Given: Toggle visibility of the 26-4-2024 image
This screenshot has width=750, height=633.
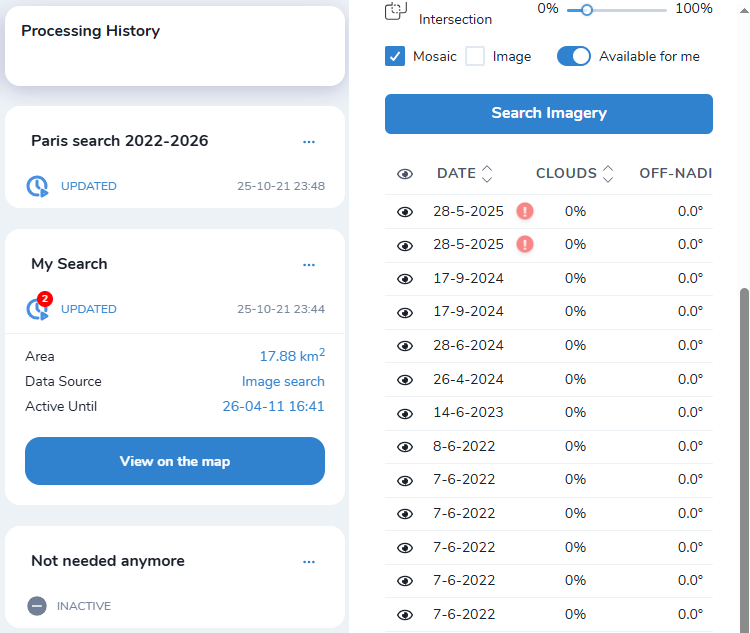Looking at the screenshot, I should 405,380.
